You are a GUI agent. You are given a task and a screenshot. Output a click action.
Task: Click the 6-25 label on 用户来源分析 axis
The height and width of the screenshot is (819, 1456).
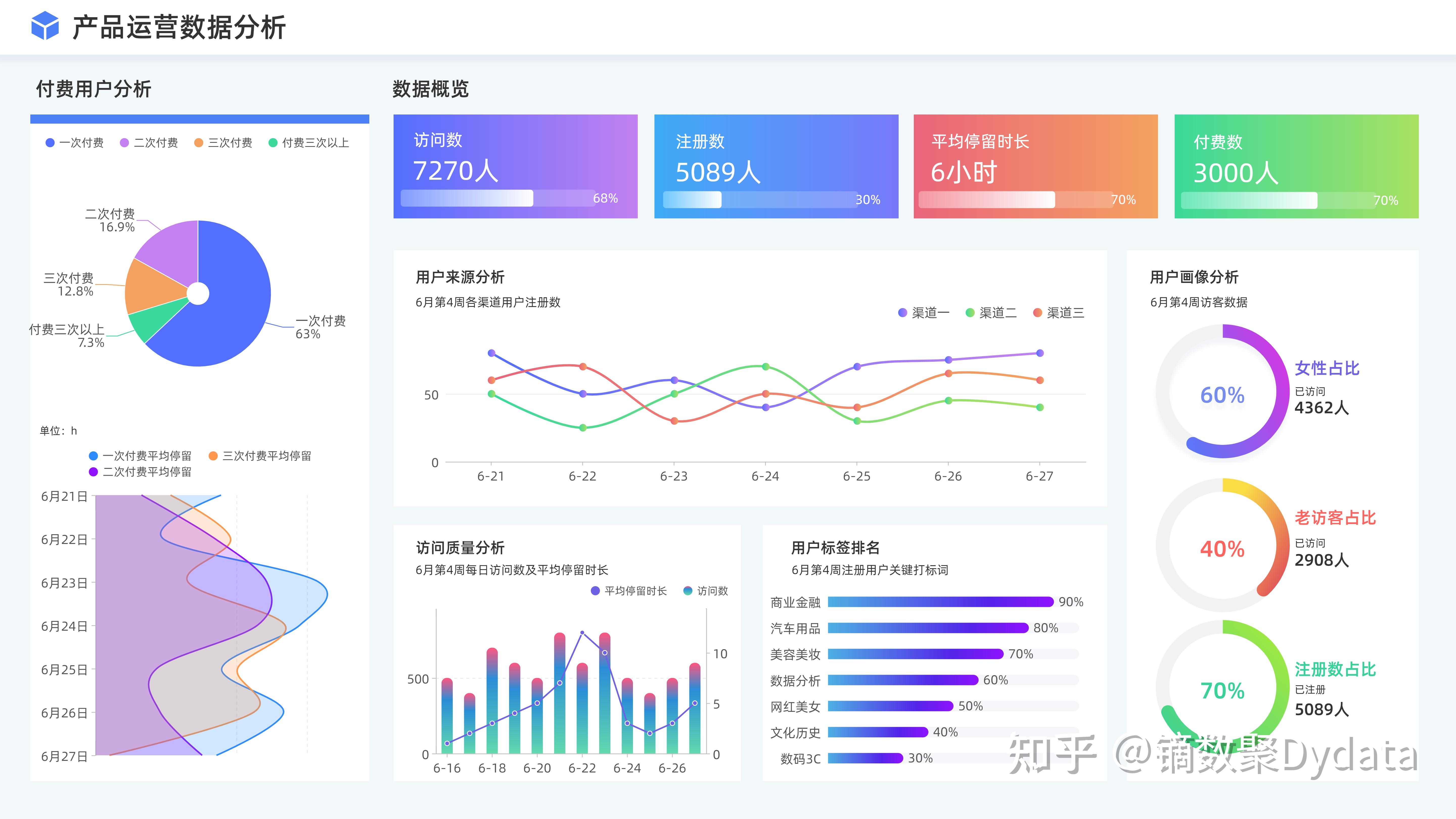[857, 476]
